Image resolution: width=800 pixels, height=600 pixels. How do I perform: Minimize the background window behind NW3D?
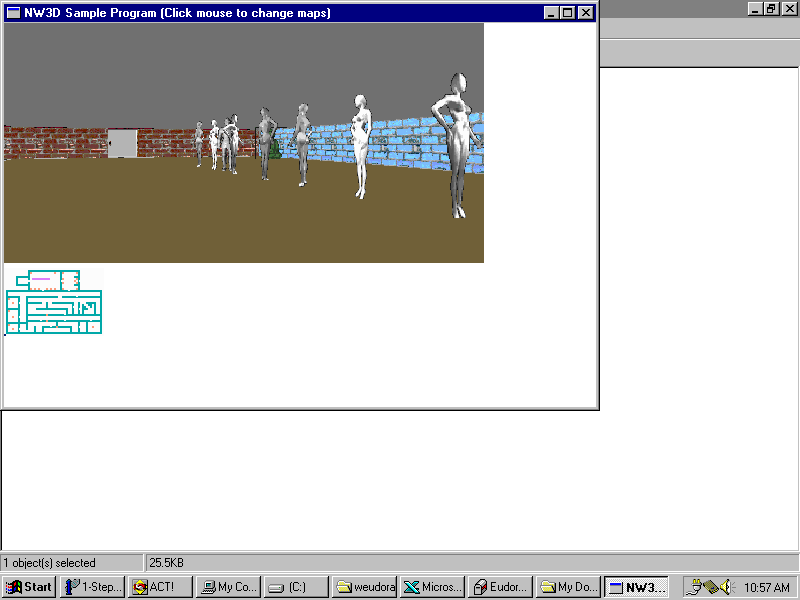tap(755, 9)
